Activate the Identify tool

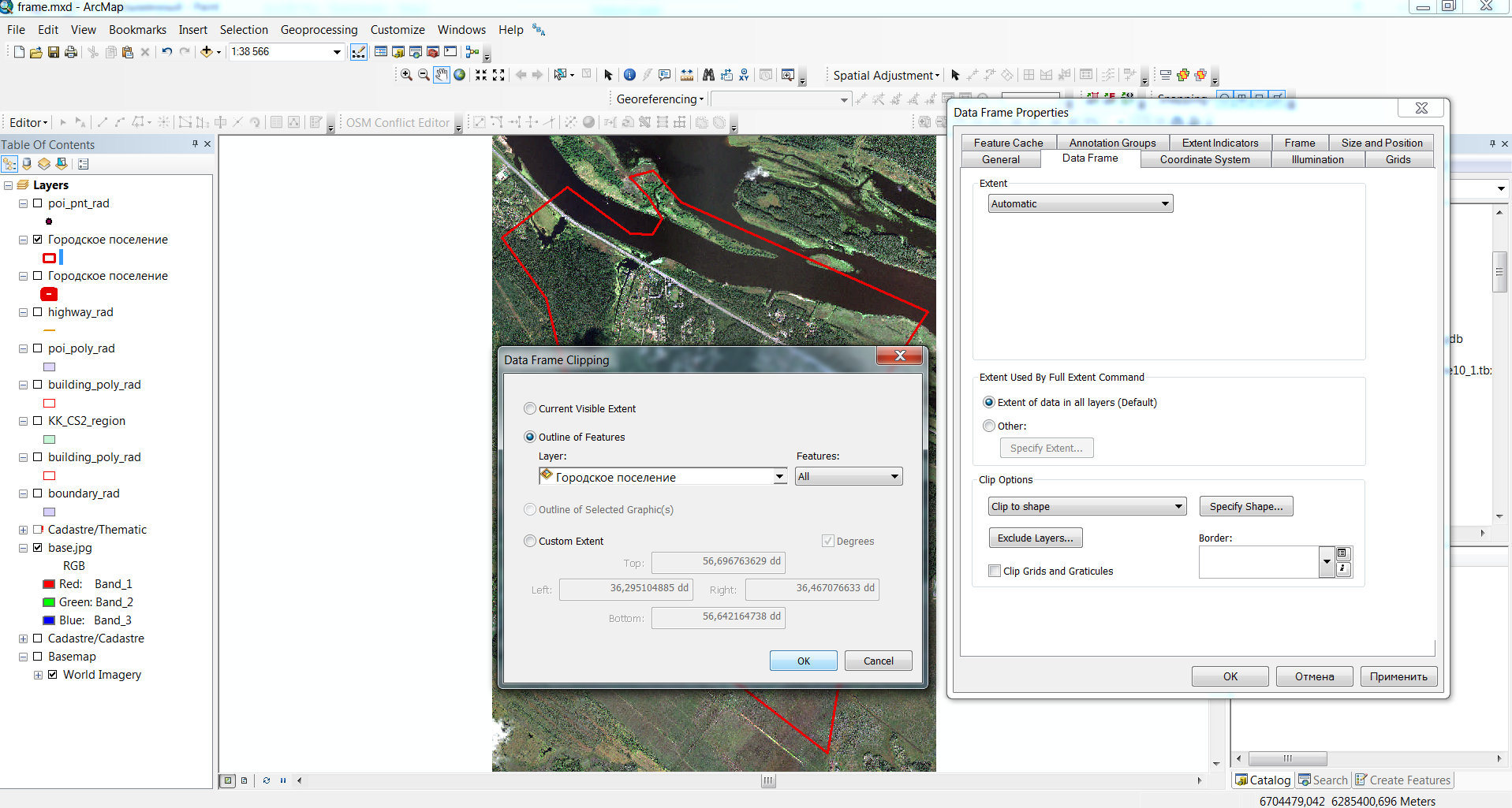(629, 75)
